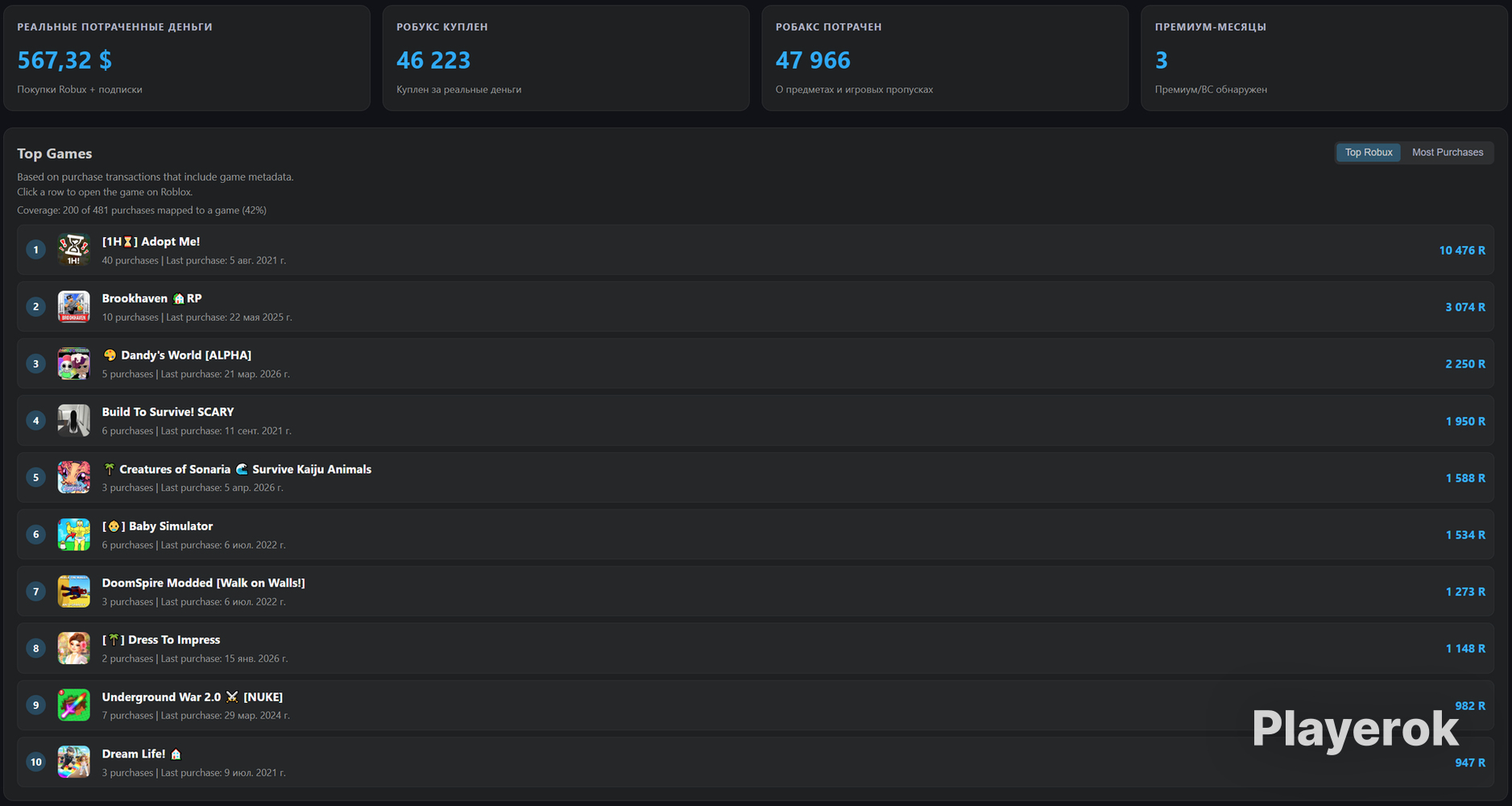Open DoomSpire Modded [Walk on Walls!] title
Image resolution: width=1512 pixels, height=806 pixels.
(x=203, y=583)
